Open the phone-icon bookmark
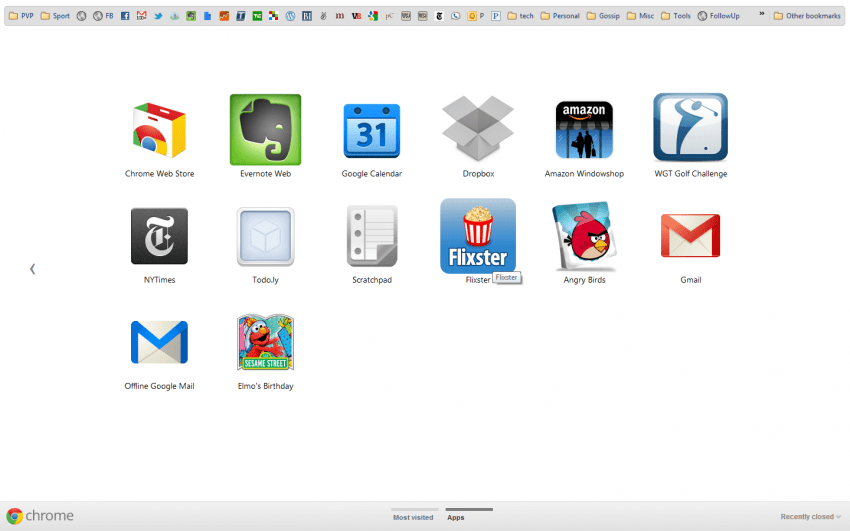 pos(455,16)
